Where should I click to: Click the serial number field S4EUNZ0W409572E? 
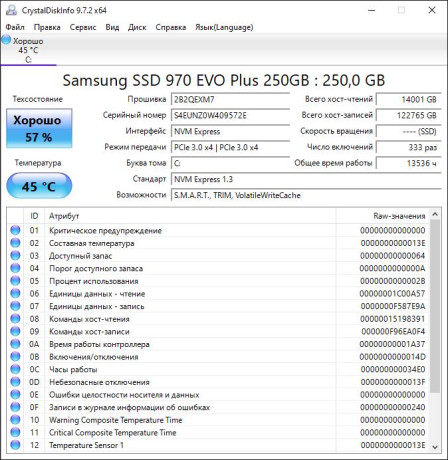click(x=230, y=115)
